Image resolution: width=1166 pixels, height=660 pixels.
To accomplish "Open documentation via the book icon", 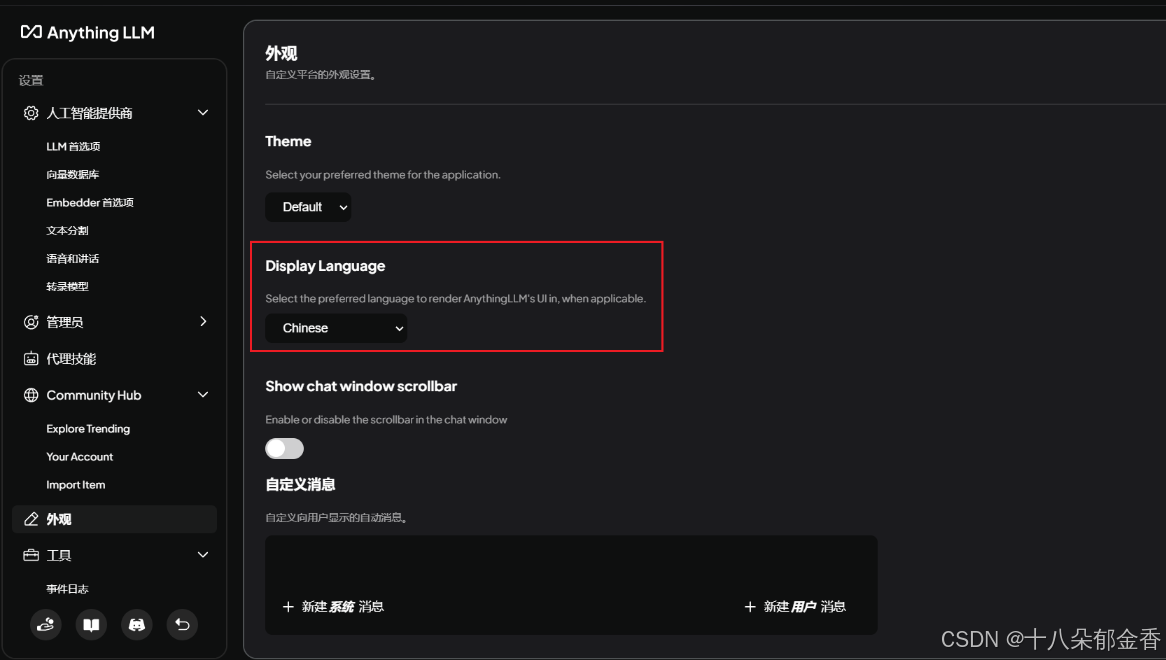I will click(x=91, y=624).
